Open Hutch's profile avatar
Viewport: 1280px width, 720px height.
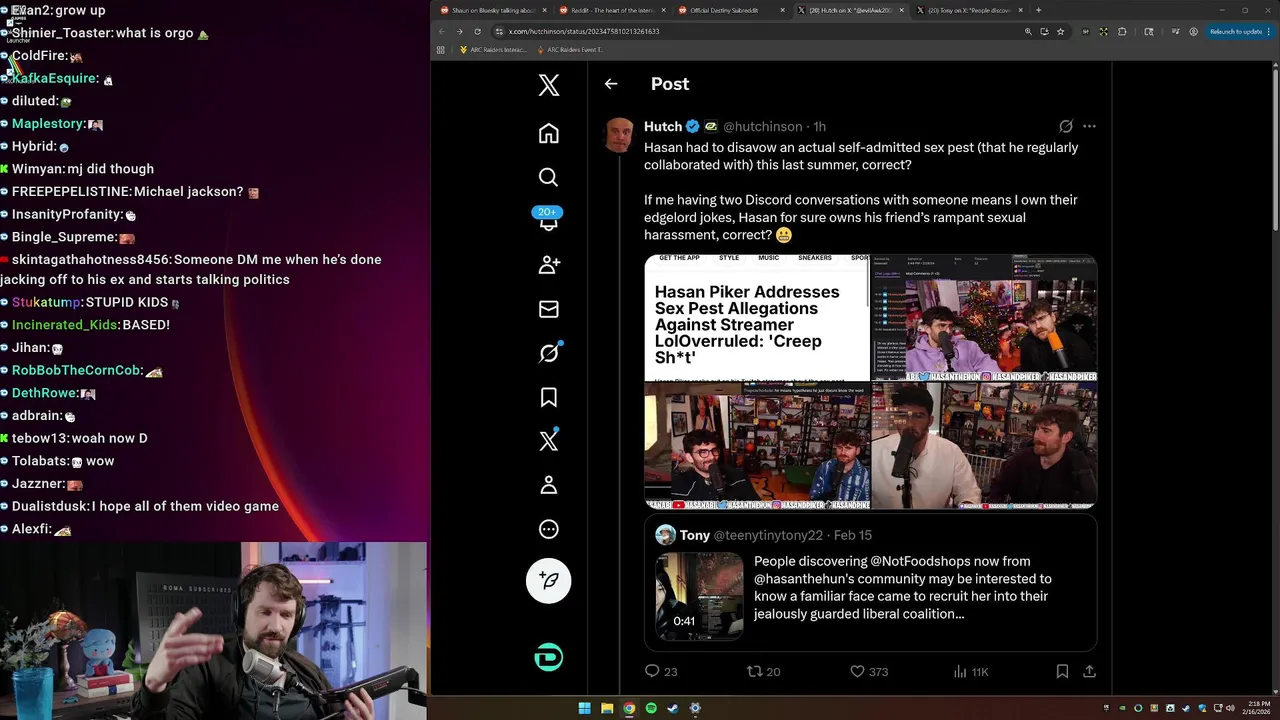(x=619, y=134)
